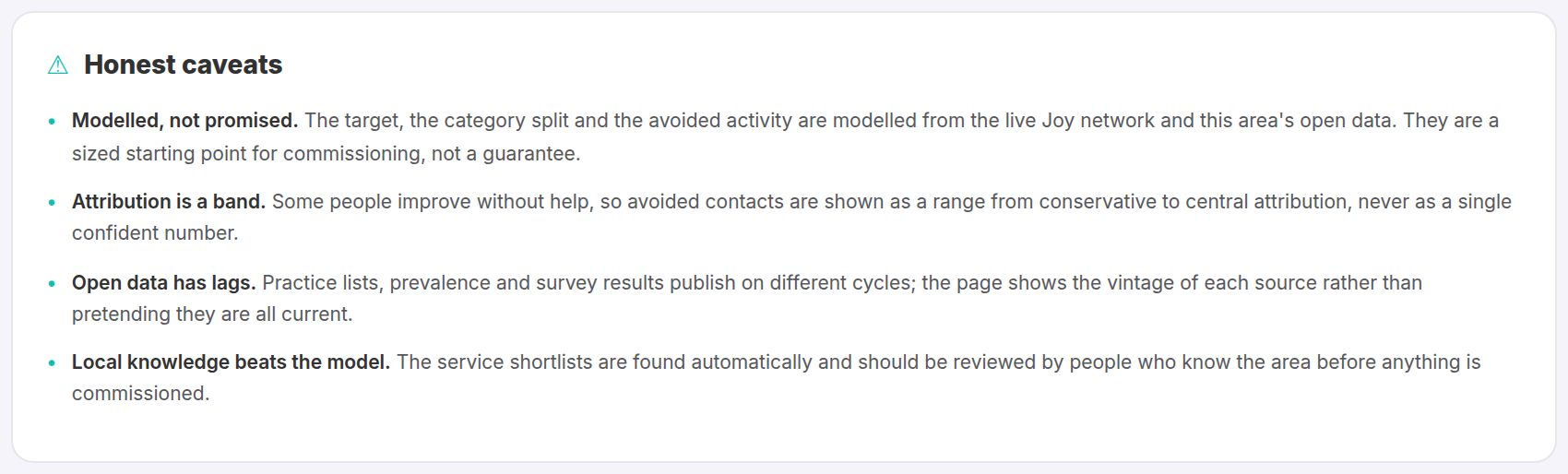The height and width of the screenshot is (474, 1568).
Task: Click the line 'pretending they are all current.'
Action: [212, 314]
